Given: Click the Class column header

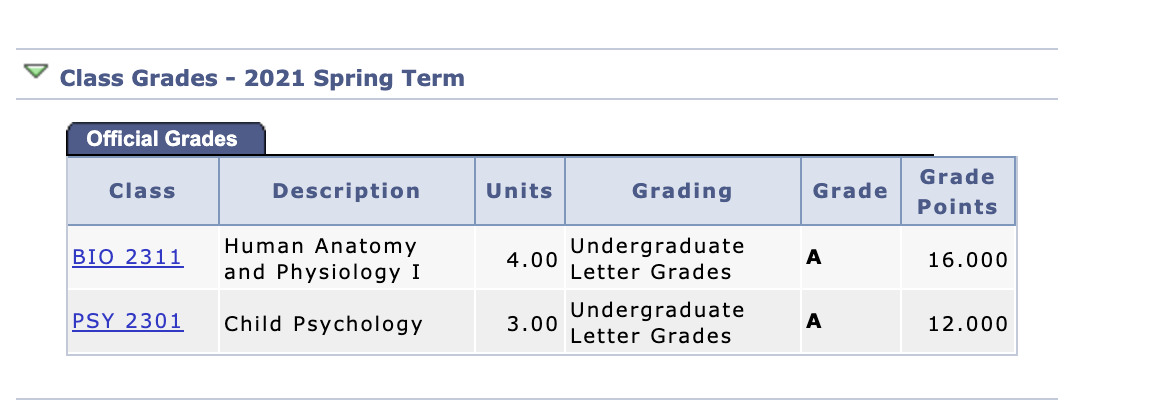Looking at the screenshot, I should tap(143, 191).
